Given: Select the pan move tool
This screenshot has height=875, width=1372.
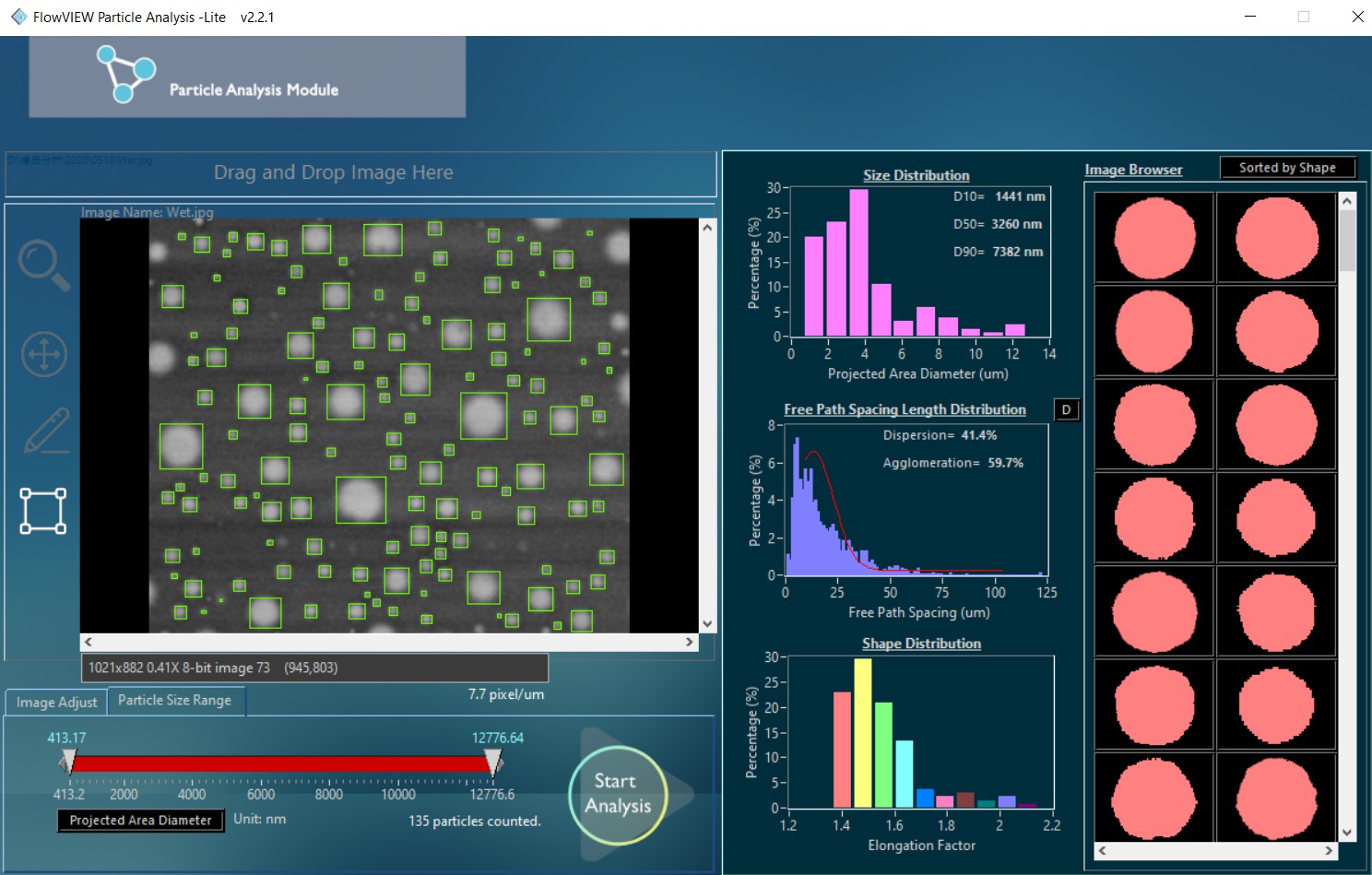Looking at the screenshot, I should pyautogui.click(x=44, y=354).
